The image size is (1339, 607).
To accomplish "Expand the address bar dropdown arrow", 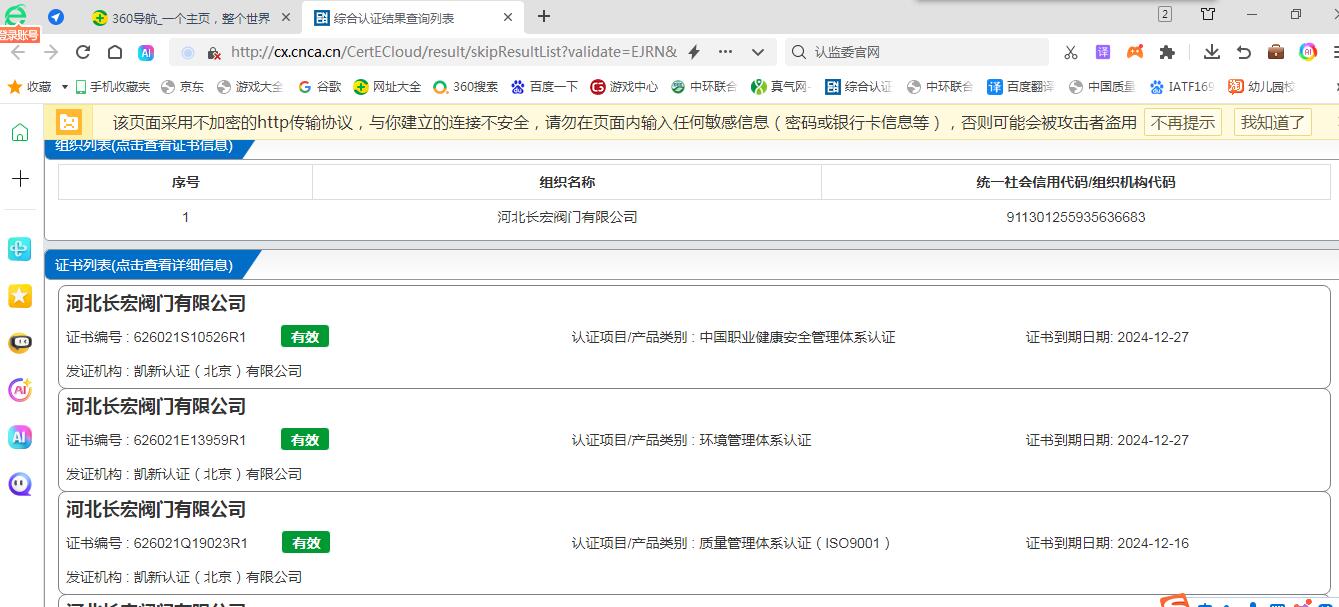I will tap(758, 52).
